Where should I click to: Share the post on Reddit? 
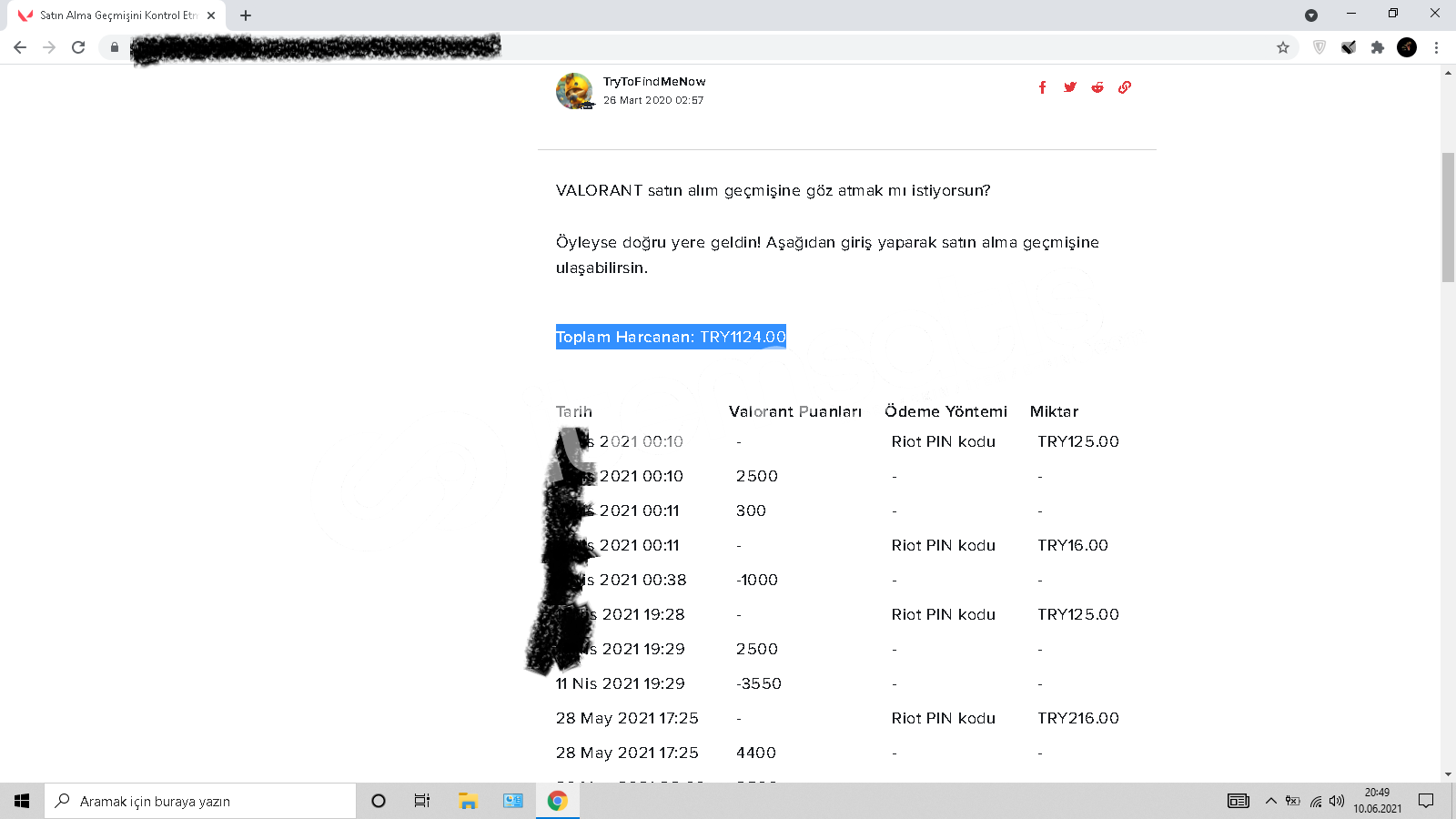click(x=1097, y=87)
